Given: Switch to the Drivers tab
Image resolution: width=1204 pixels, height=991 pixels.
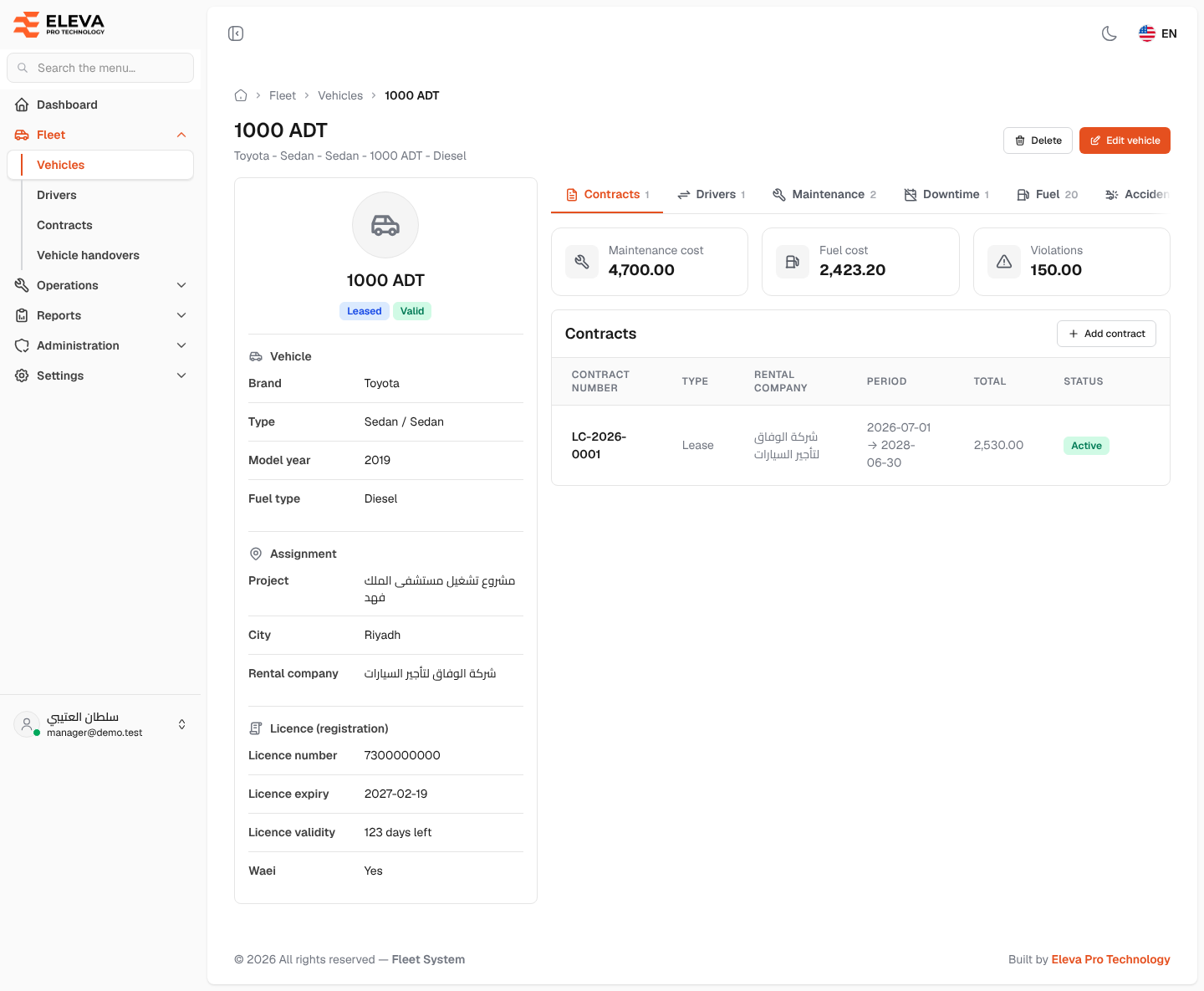Looking at the screenshot, I should point(711,194).
